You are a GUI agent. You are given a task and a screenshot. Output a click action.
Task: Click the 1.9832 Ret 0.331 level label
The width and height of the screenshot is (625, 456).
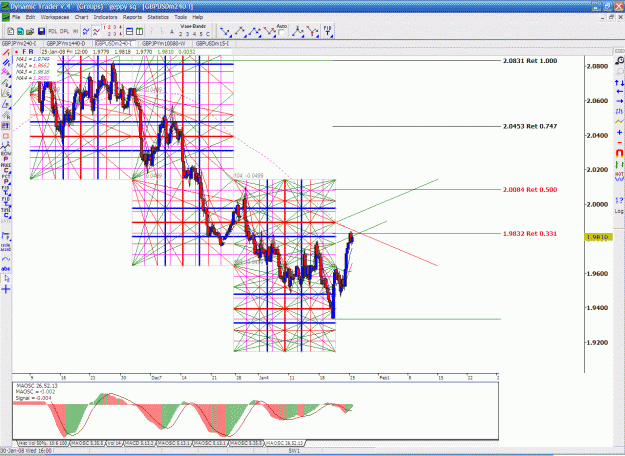click(530, 234)
